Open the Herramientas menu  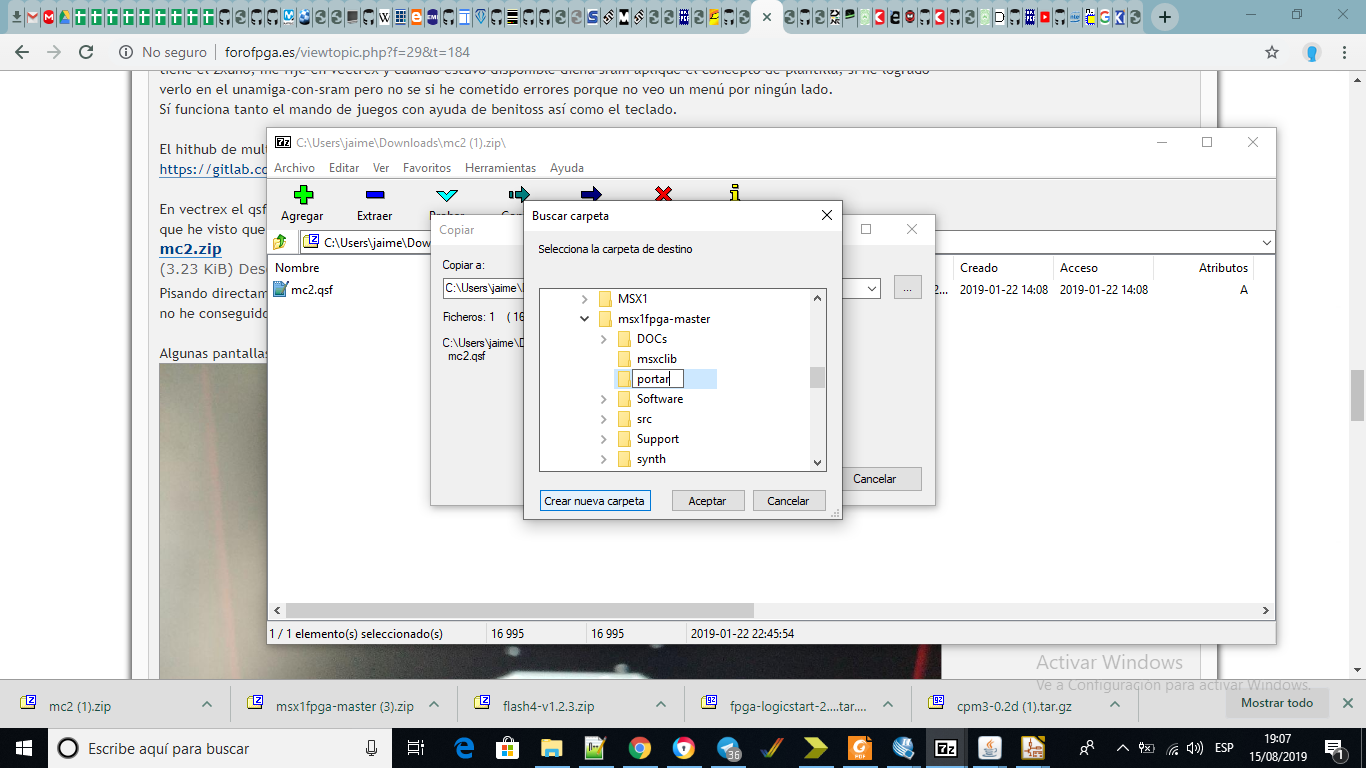tap(500, 168)
